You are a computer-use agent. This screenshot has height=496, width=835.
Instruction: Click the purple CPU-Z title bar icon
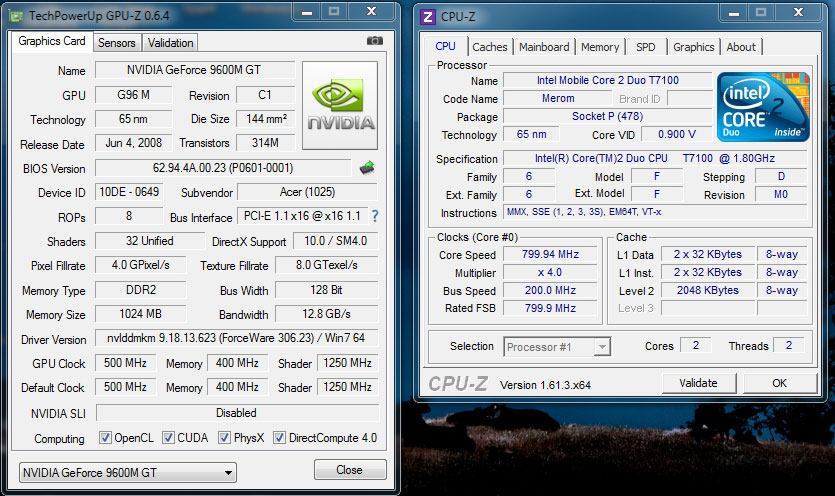click(x=428, y=16)
